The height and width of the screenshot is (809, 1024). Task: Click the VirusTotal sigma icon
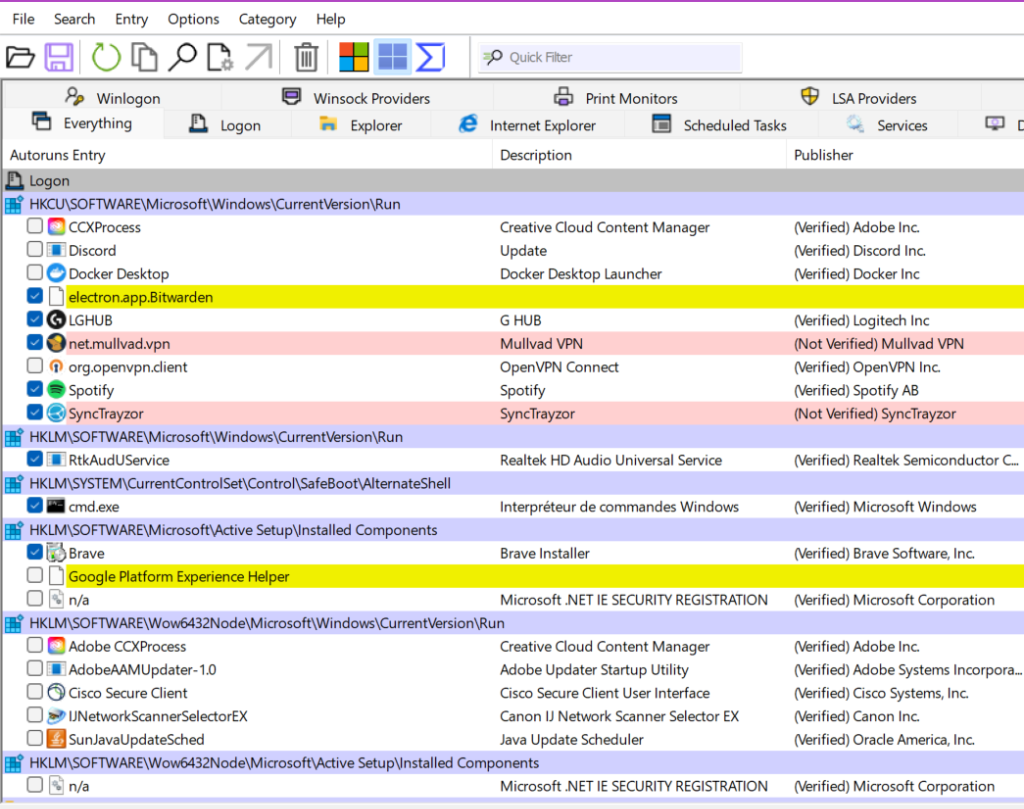(x=430, y=57)
